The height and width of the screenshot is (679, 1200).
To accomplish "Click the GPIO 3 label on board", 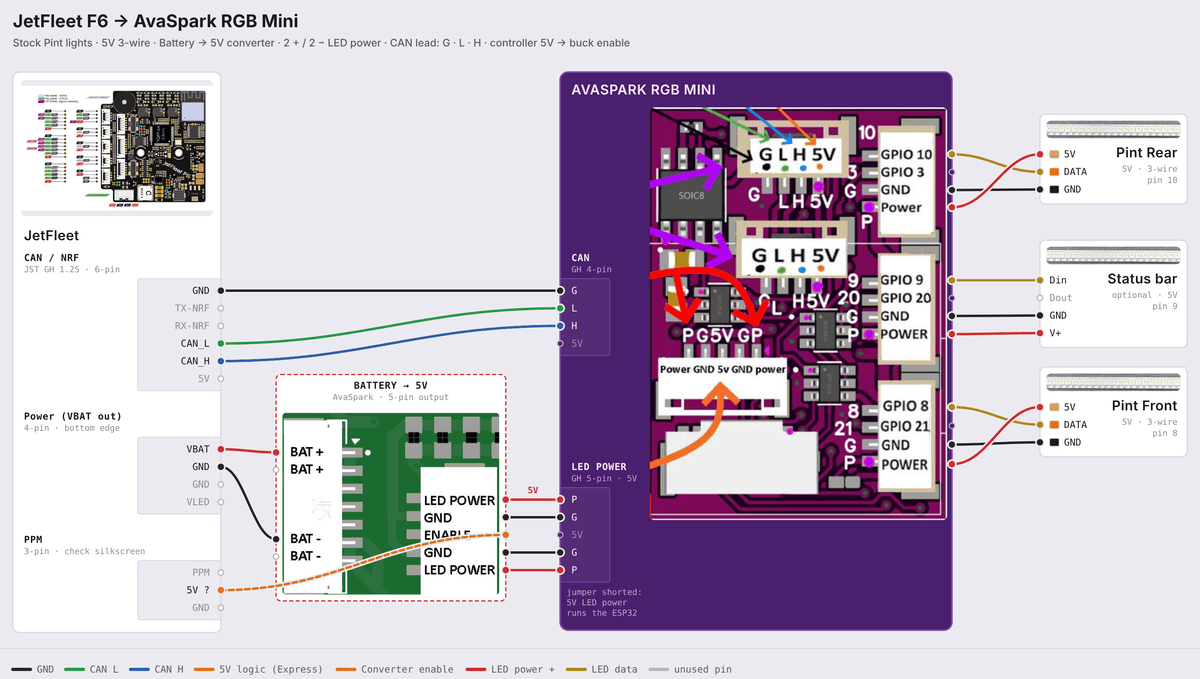I will tap(902, 172).
